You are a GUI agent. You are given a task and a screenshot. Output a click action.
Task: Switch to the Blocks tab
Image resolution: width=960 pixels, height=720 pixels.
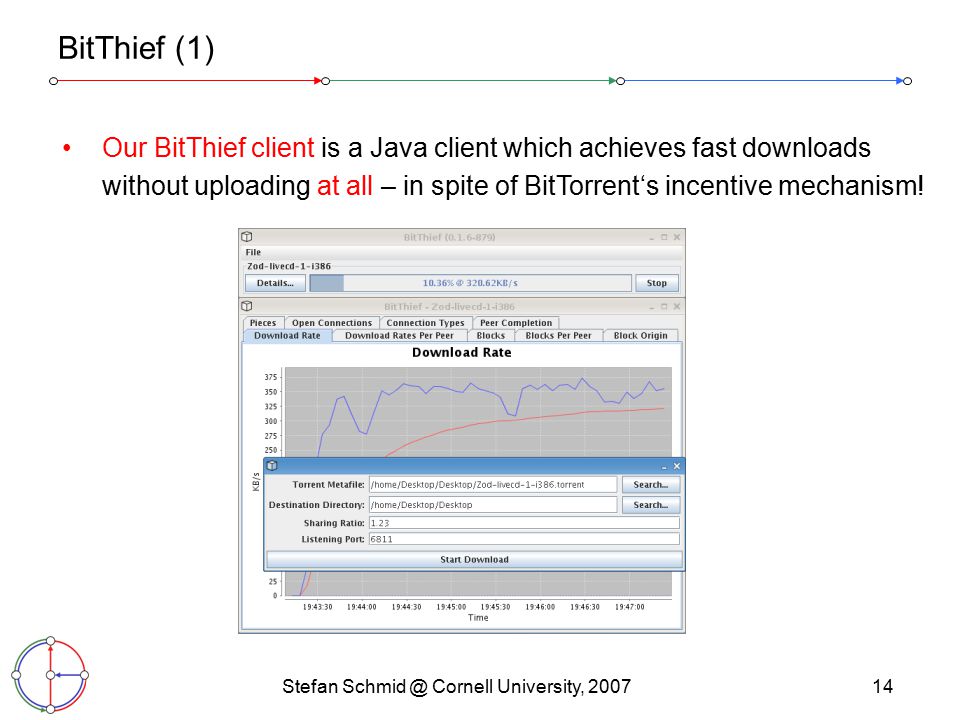click(x=490, y=336)
